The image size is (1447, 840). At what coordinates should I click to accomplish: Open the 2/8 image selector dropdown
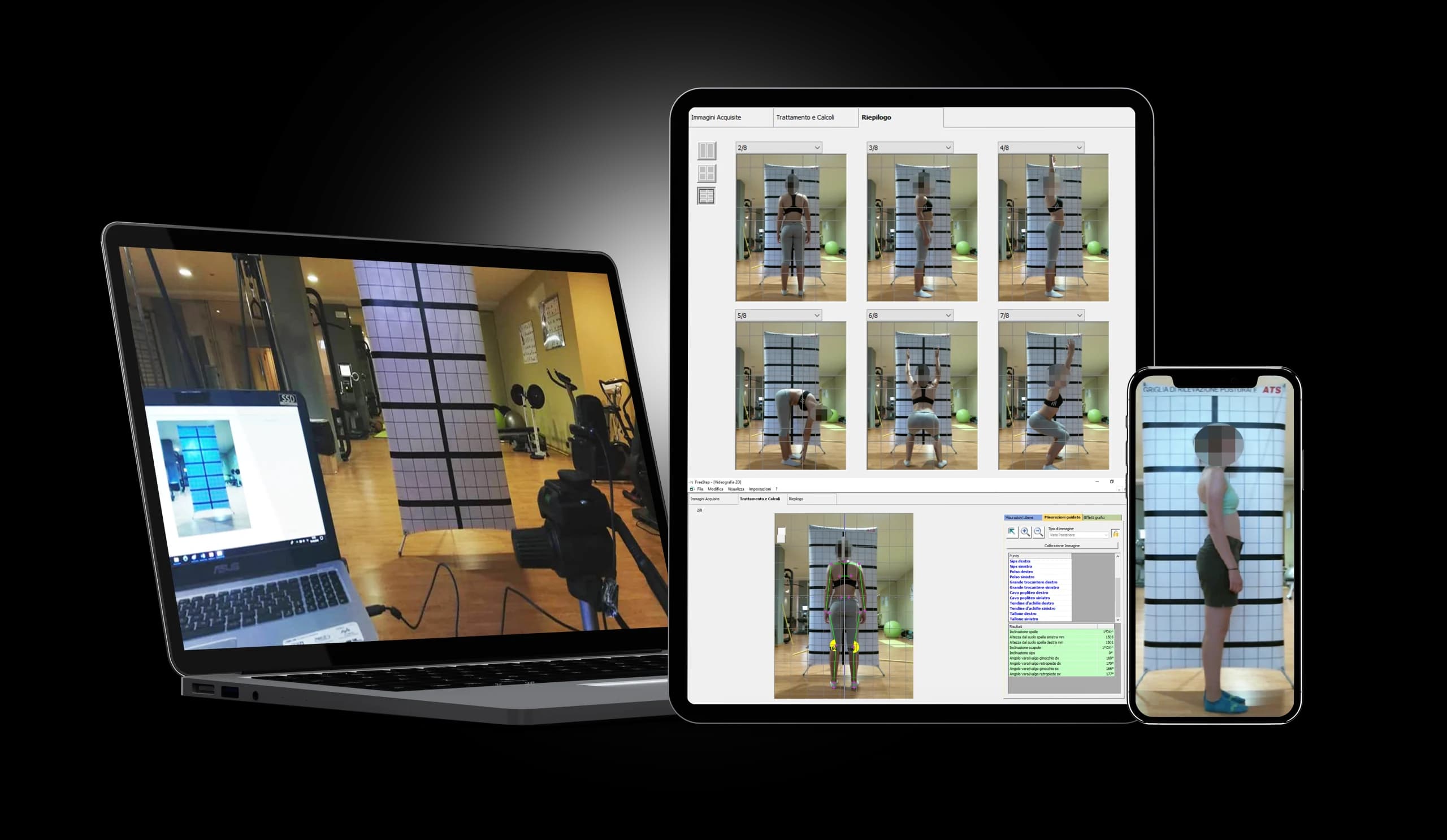tap(817, 148)
